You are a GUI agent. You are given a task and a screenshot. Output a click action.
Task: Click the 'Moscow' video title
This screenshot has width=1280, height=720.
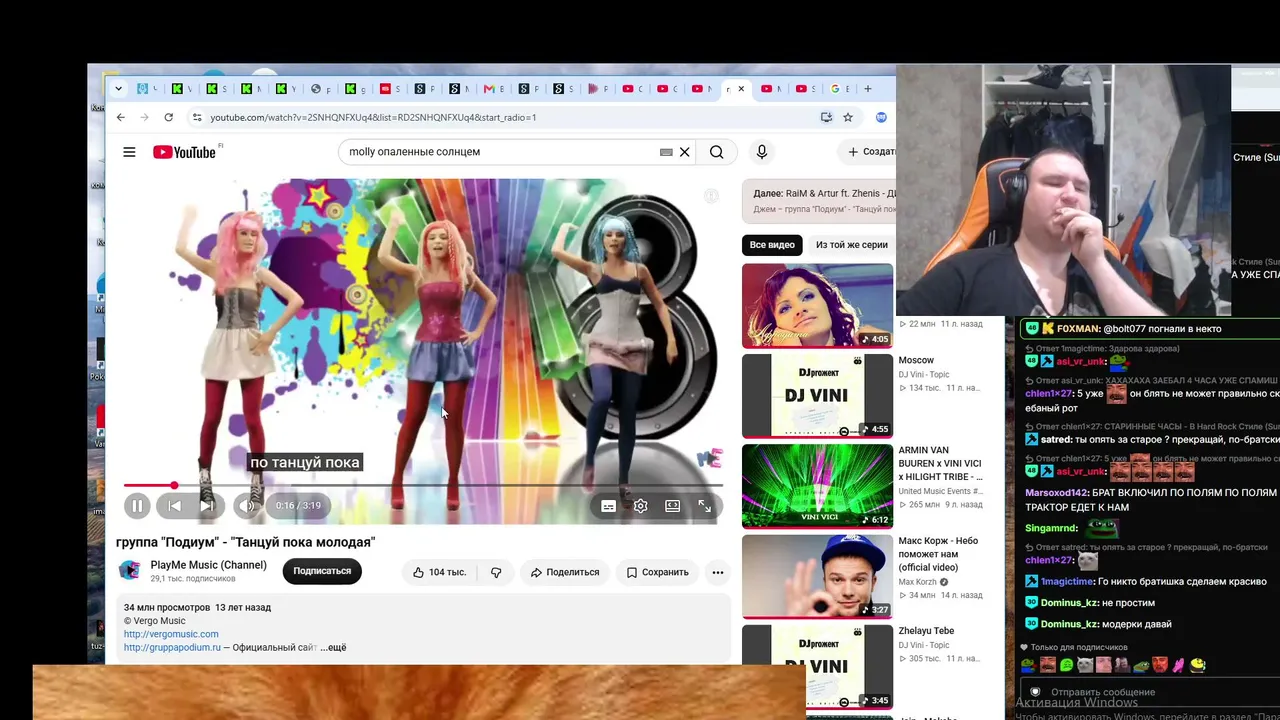click(x=916, y=360)
